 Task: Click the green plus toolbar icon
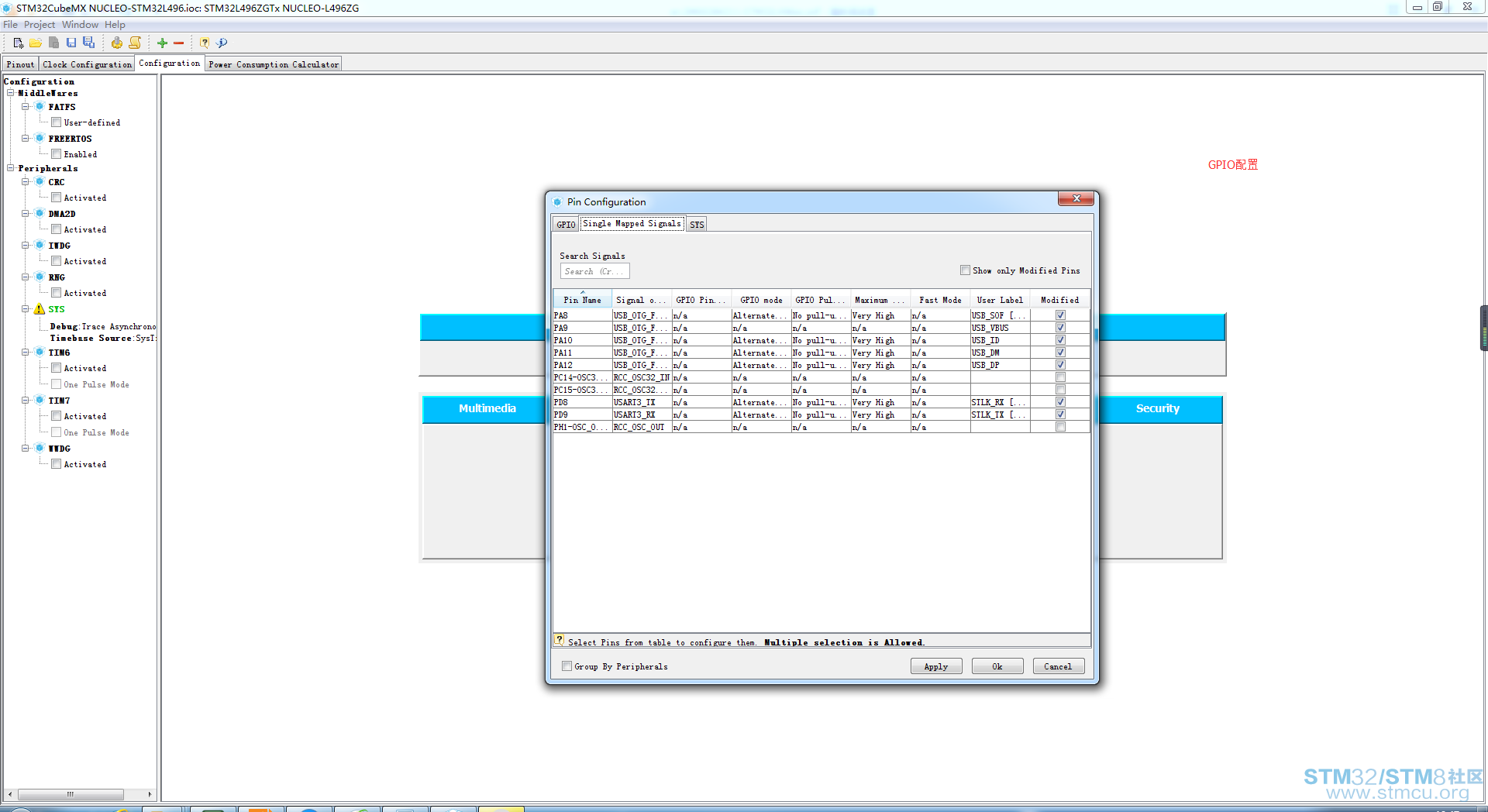163,43
